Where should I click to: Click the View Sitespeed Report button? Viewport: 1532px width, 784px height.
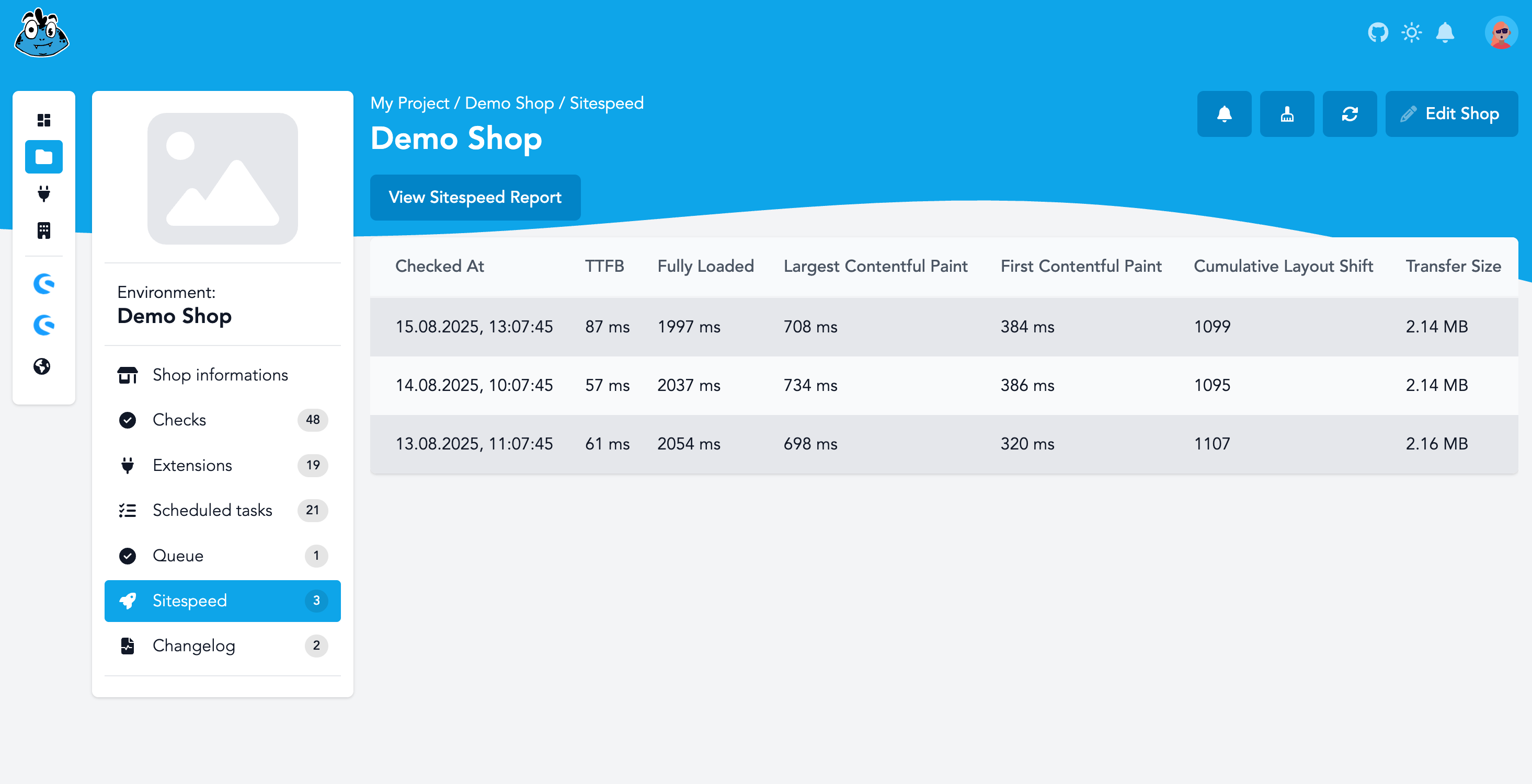point(475,198)
